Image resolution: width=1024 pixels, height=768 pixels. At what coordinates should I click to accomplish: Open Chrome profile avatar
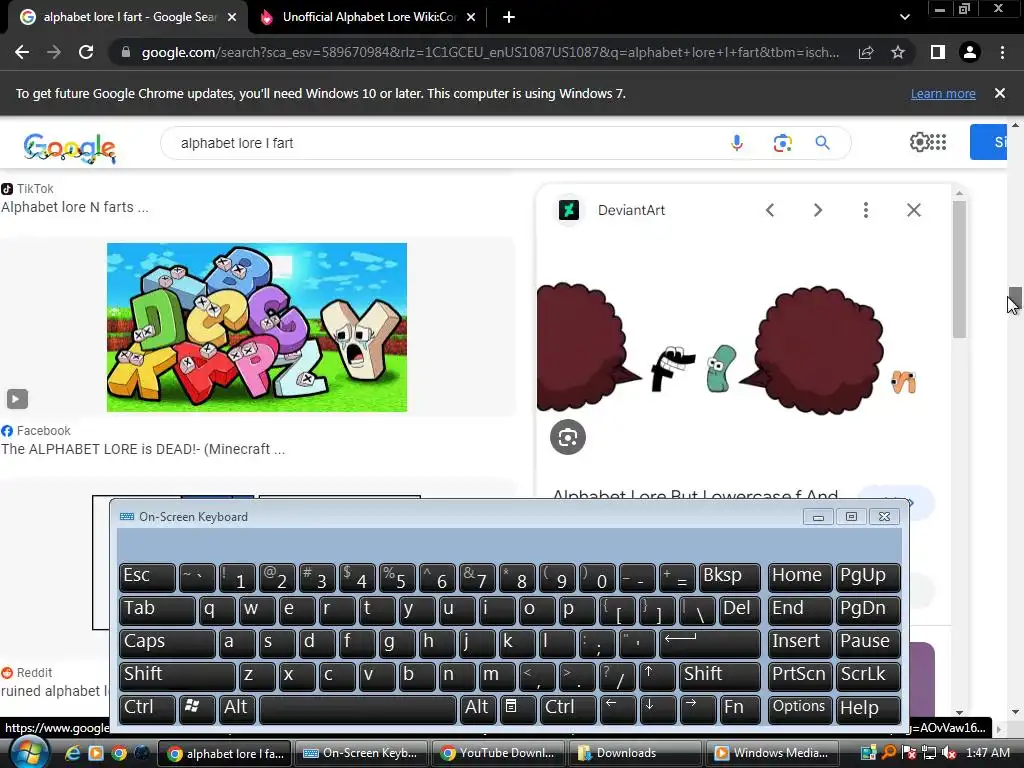pos(970,52)
